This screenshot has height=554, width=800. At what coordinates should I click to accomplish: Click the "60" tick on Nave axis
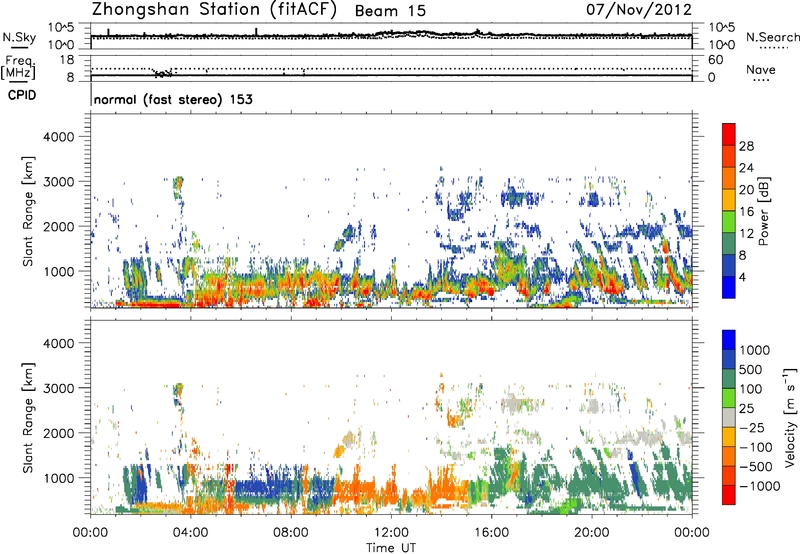(716, 60)
